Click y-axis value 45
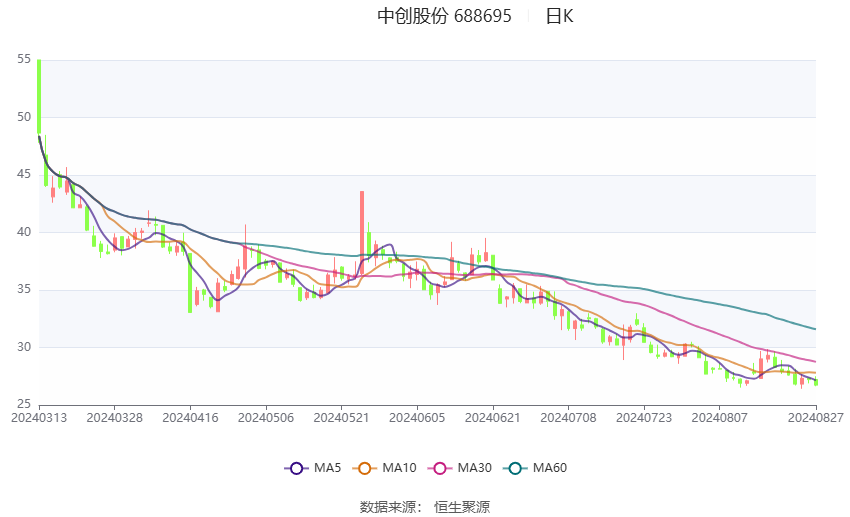 (24, 175)
